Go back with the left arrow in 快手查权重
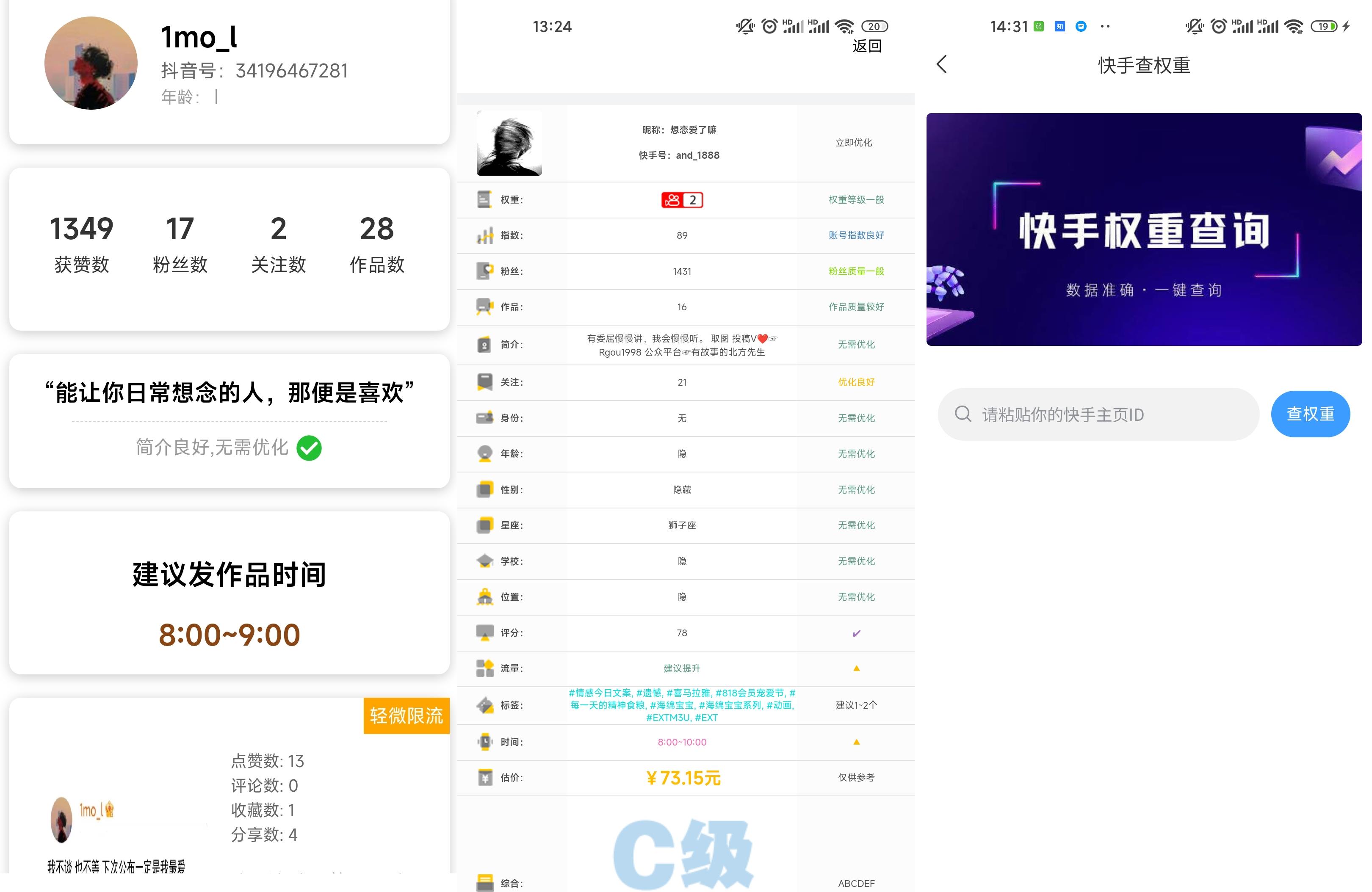 click(941, 64)
